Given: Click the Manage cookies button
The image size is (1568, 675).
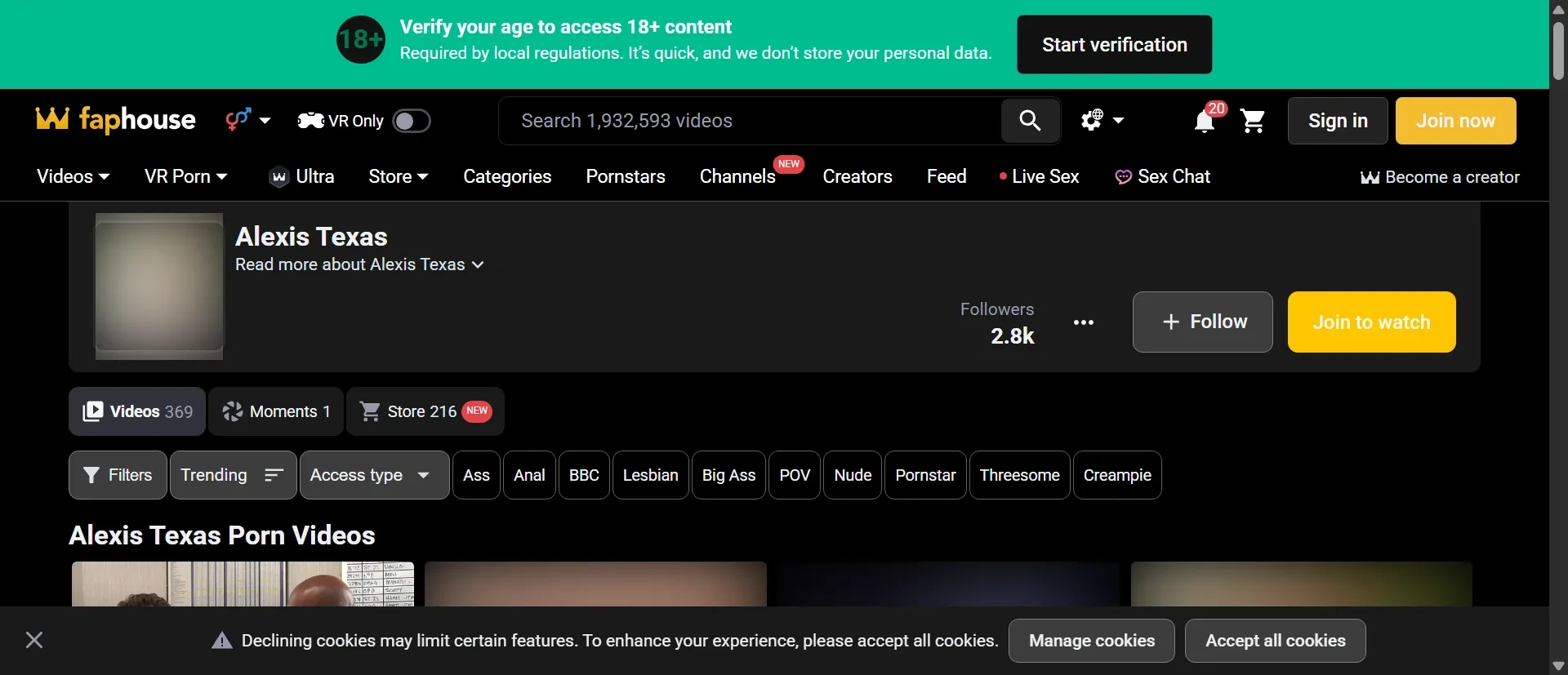Looking at the screenshot, I should 1092,641.
